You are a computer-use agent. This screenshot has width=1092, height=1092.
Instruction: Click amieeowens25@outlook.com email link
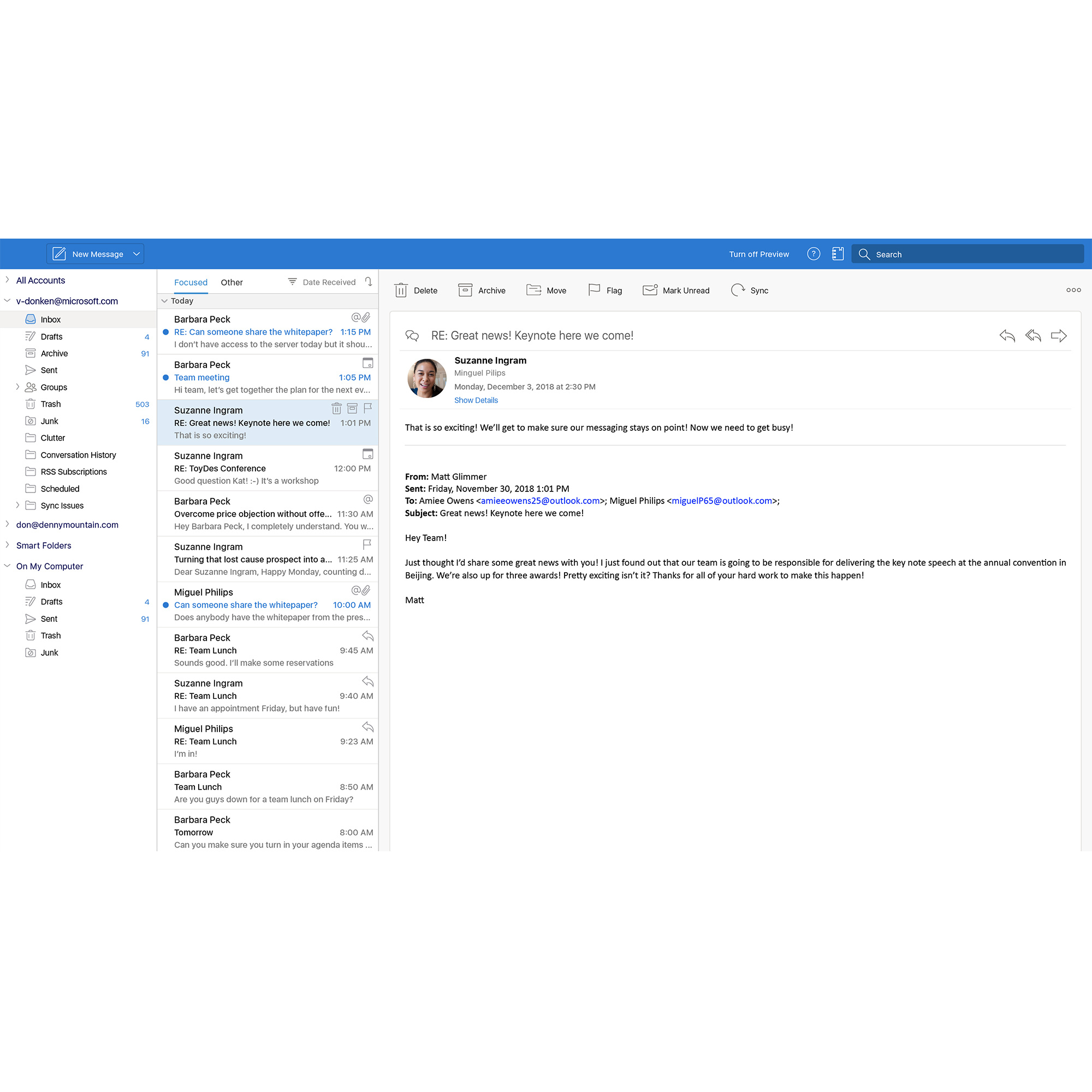540,501
